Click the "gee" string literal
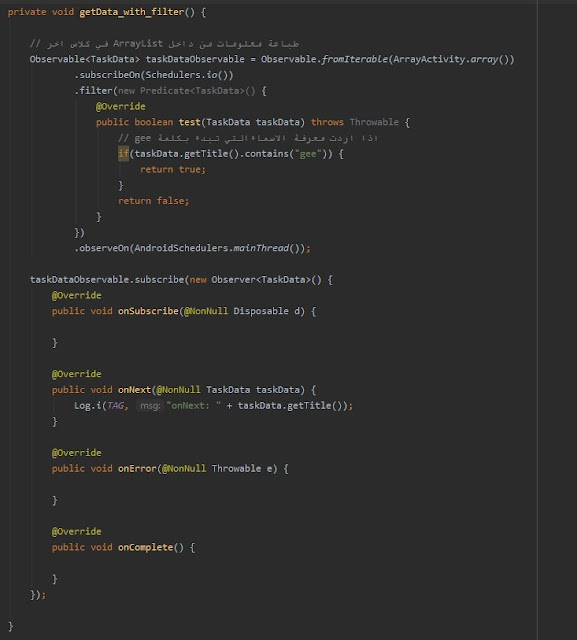This screenshot has height=640, width=577. [308, 154]
